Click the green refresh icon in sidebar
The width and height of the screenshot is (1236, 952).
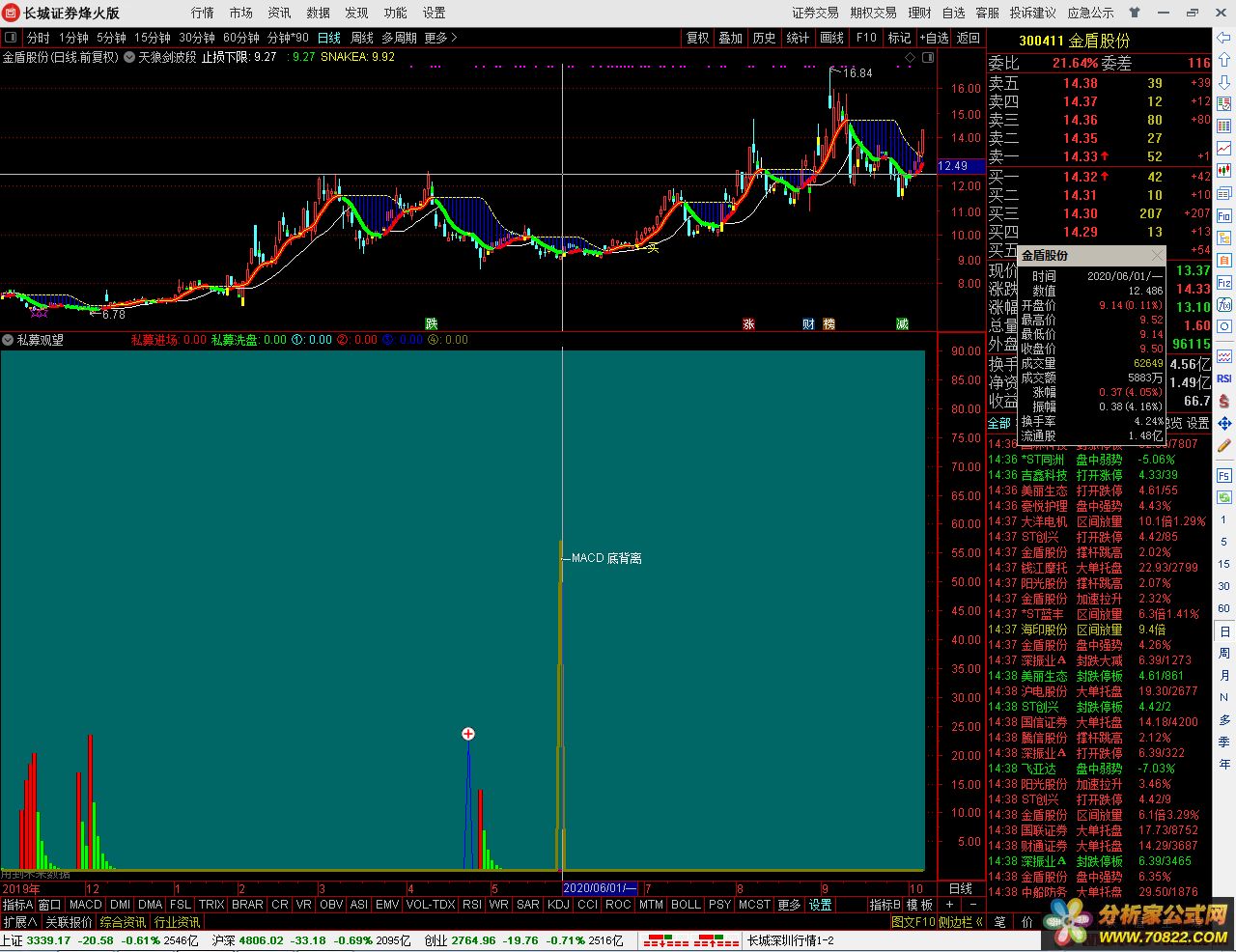coord(1223,498)
